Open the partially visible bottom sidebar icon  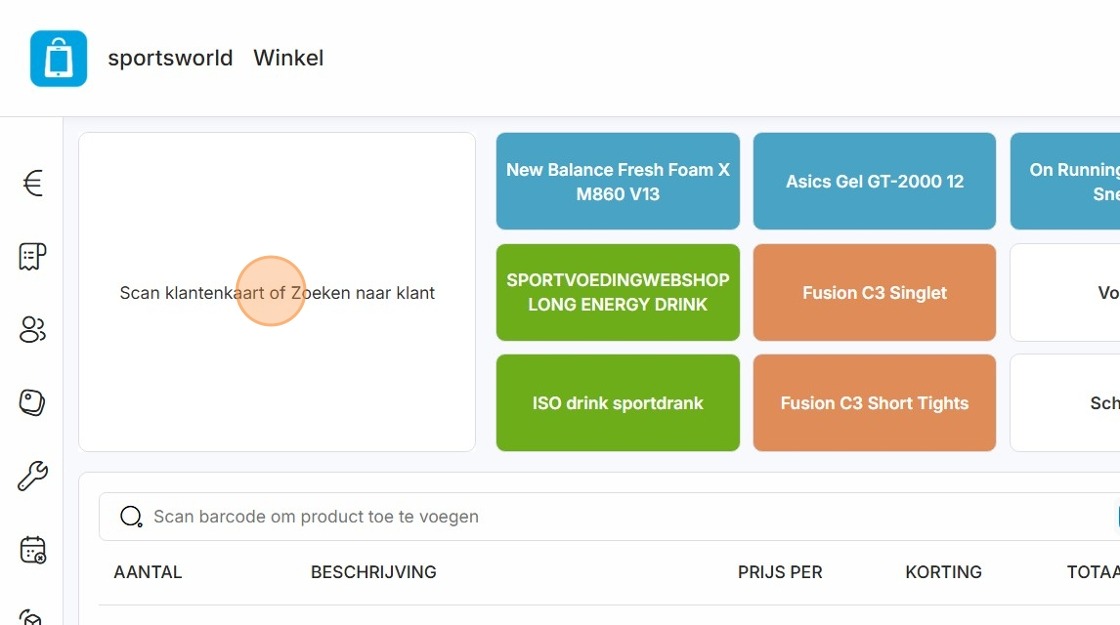[30, 617]
